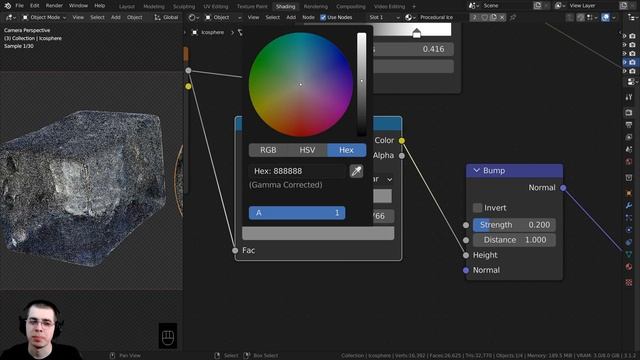This screenshot has width=640, height=360.
Task: Toggle the node editor overlay globe icon
Action: coord(606,18)
